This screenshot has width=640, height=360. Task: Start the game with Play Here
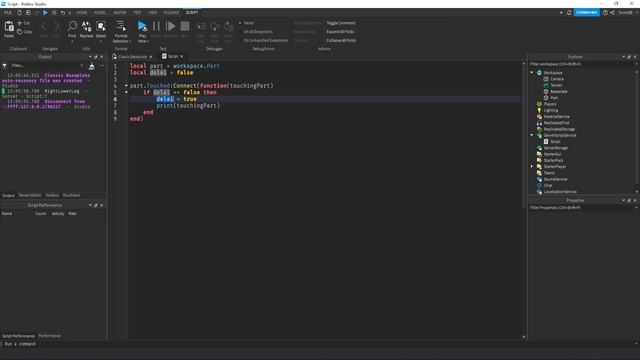click(142, 27)
